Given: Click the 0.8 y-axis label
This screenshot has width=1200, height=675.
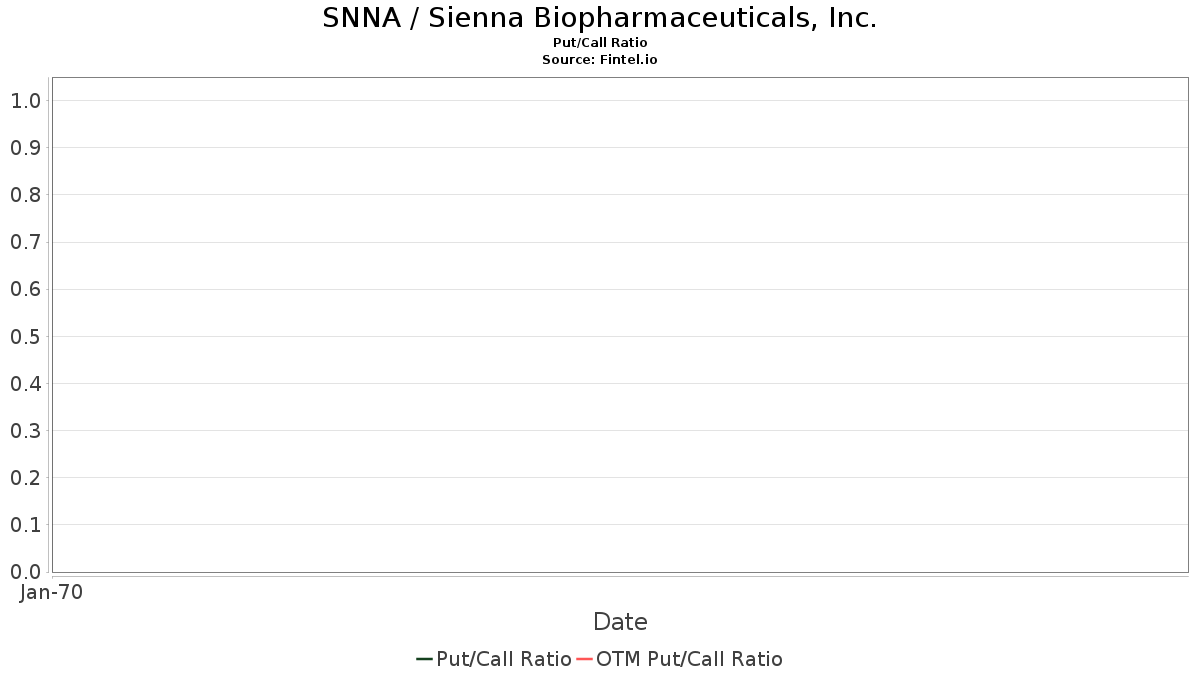Looking at the screenshot, I should (x=26, y=195).
